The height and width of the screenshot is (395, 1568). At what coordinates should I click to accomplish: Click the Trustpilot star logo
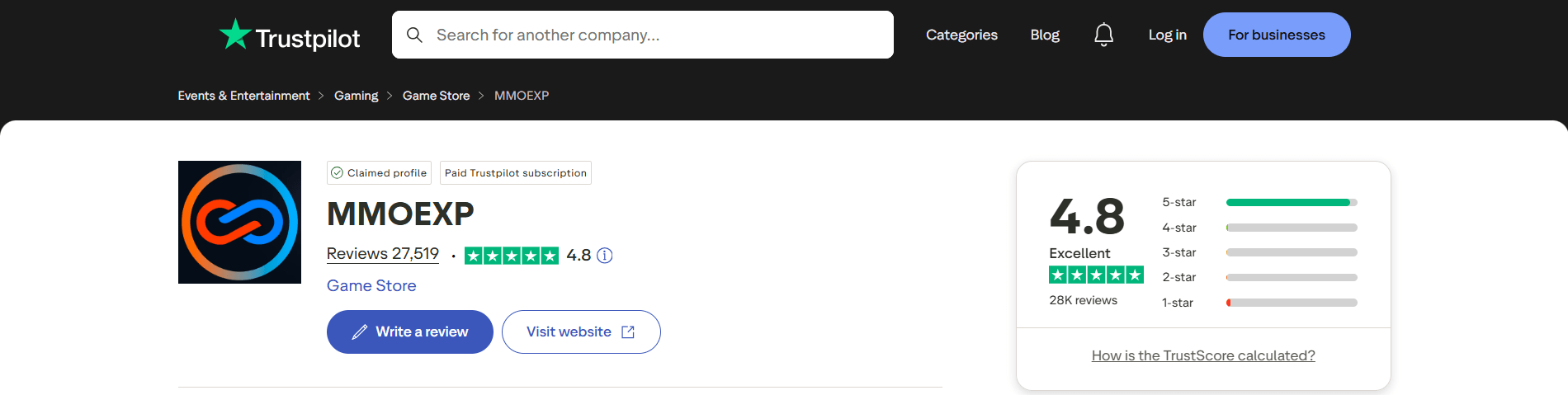(235, 35)
